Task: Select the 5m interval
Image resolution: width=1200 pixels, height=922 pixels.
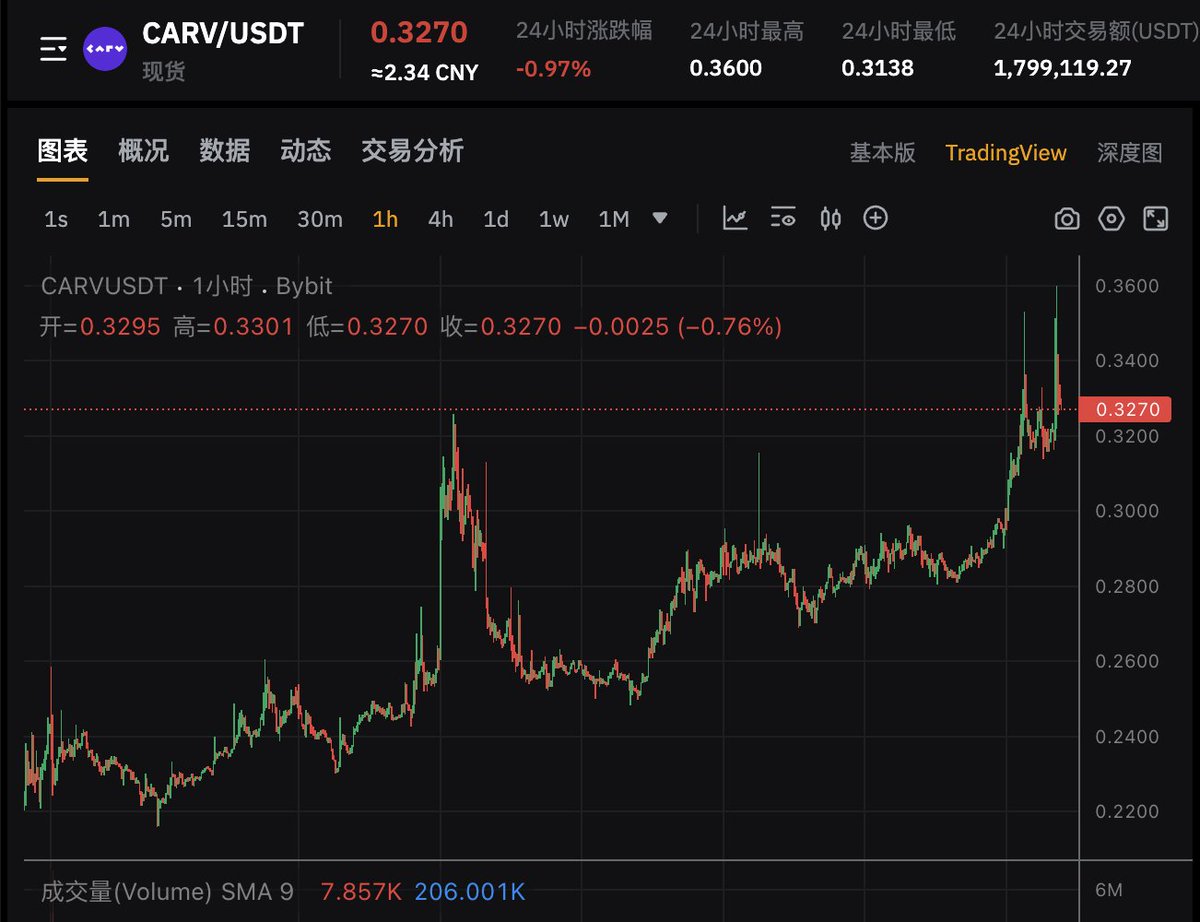Action: click(176, 219)
